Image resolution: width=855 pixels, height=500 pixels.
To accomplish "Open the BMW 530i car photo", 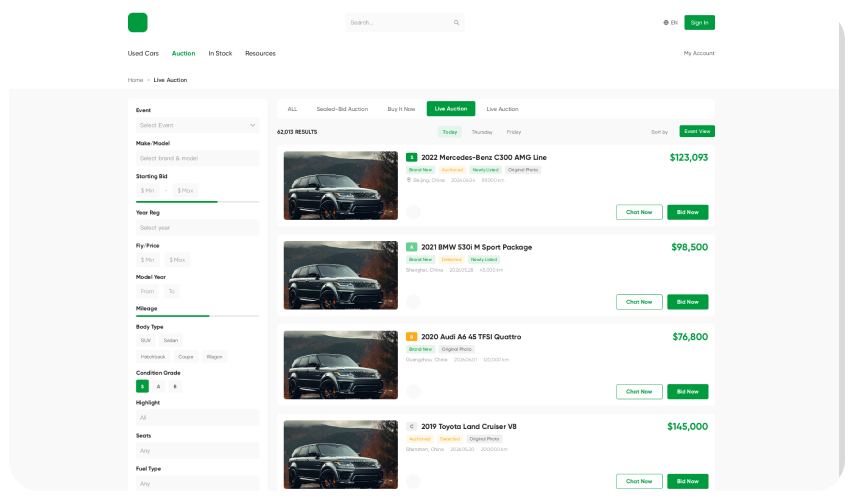I will (x=341, y=275).
